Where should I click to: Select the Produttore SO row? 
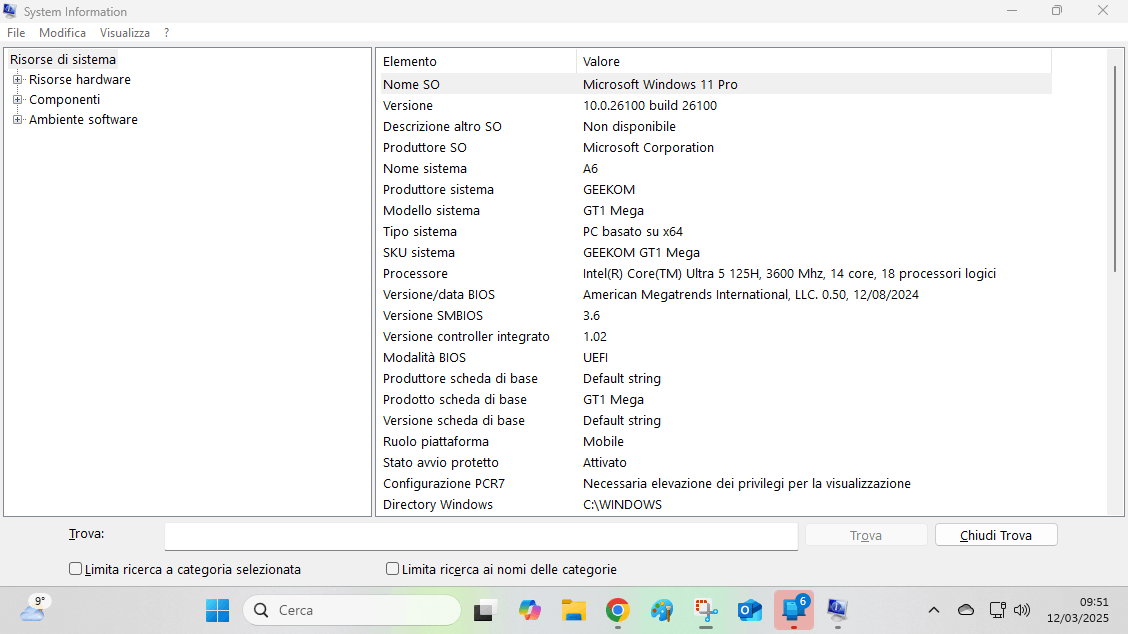click(x=716, y=148)
